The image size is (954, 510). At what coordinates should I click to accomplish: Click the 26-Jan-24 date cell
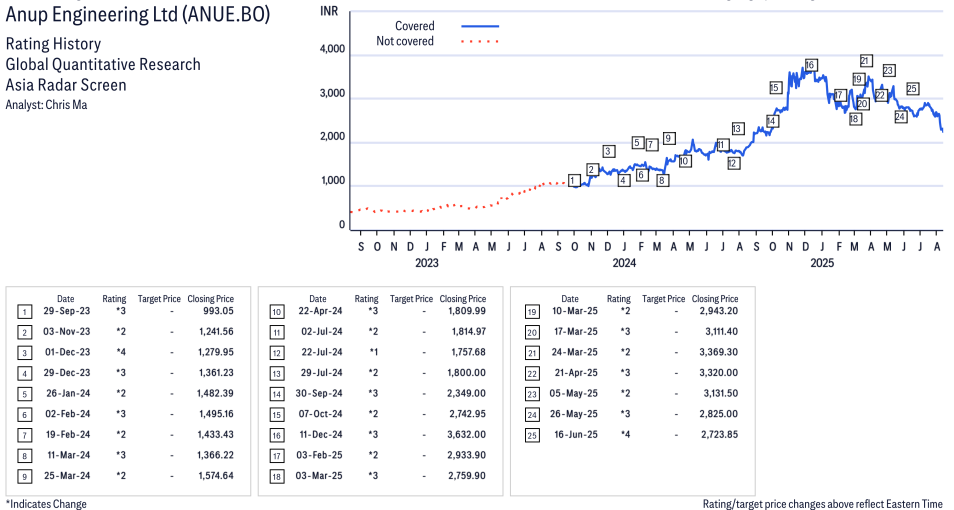coord(68,394)
